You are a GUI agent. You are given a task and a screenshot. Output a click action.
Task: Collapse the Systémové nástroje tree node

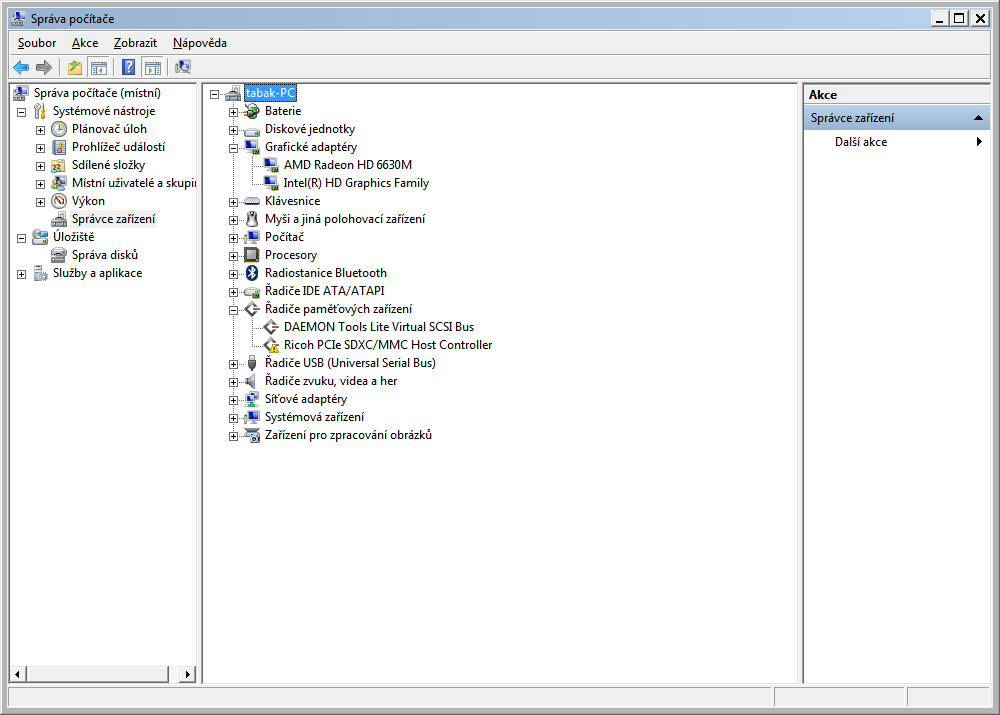(21, 111)
